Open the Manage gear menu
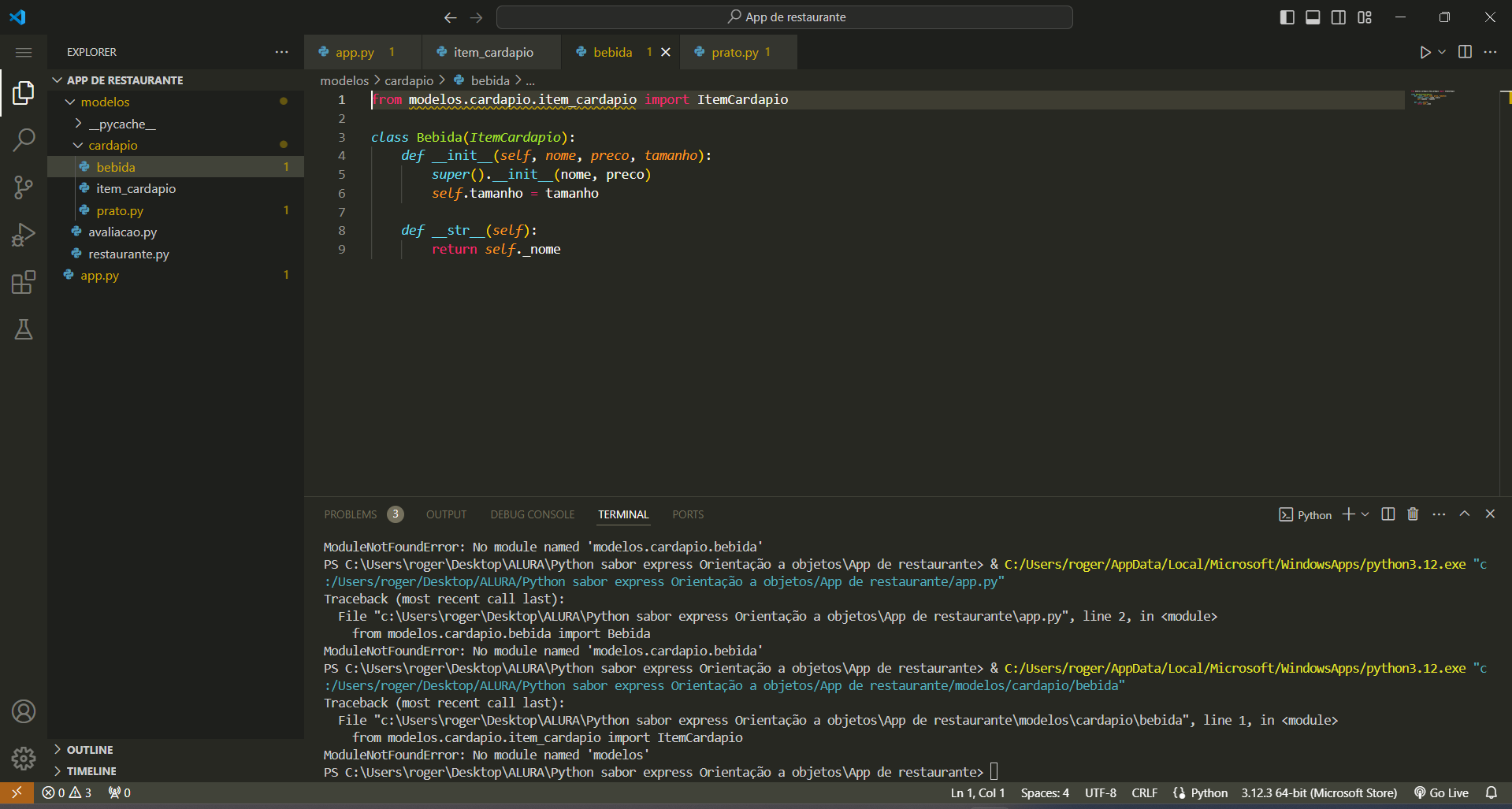Screen dimensions: 1512x809 [24, 759]
